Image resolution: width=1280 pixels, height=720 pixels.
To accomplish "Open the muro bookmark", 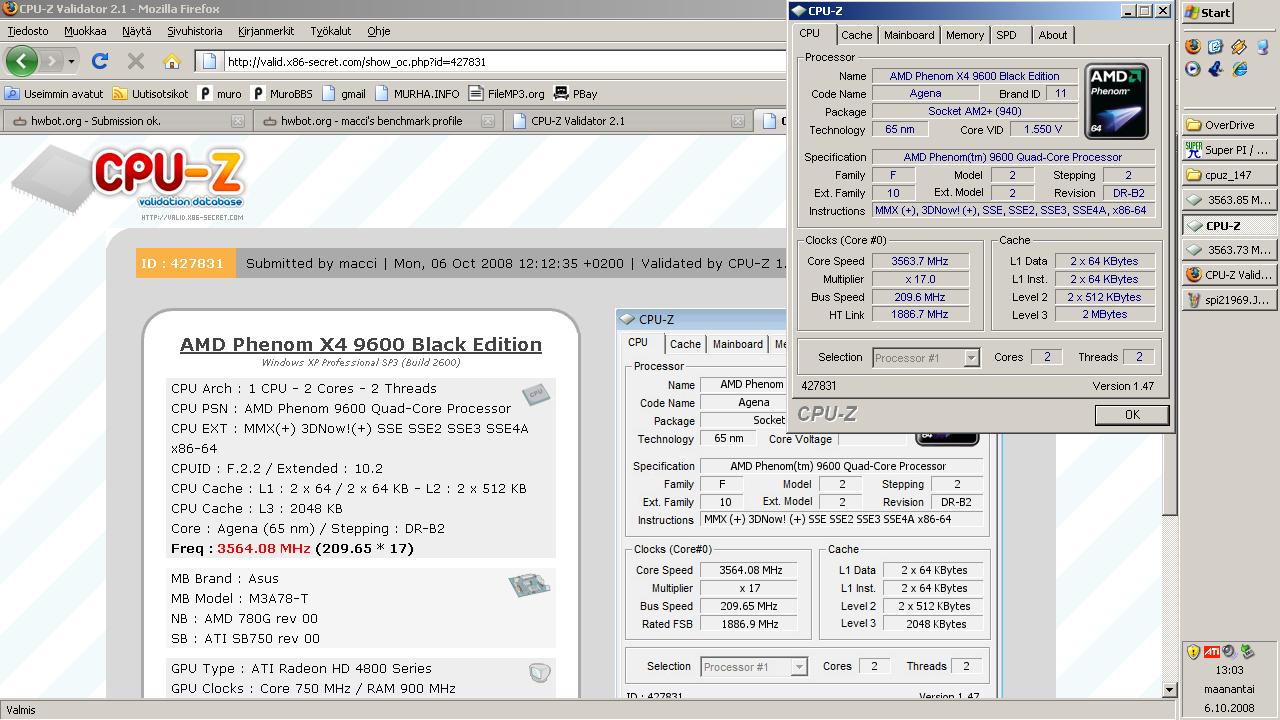I will [221, 93].
